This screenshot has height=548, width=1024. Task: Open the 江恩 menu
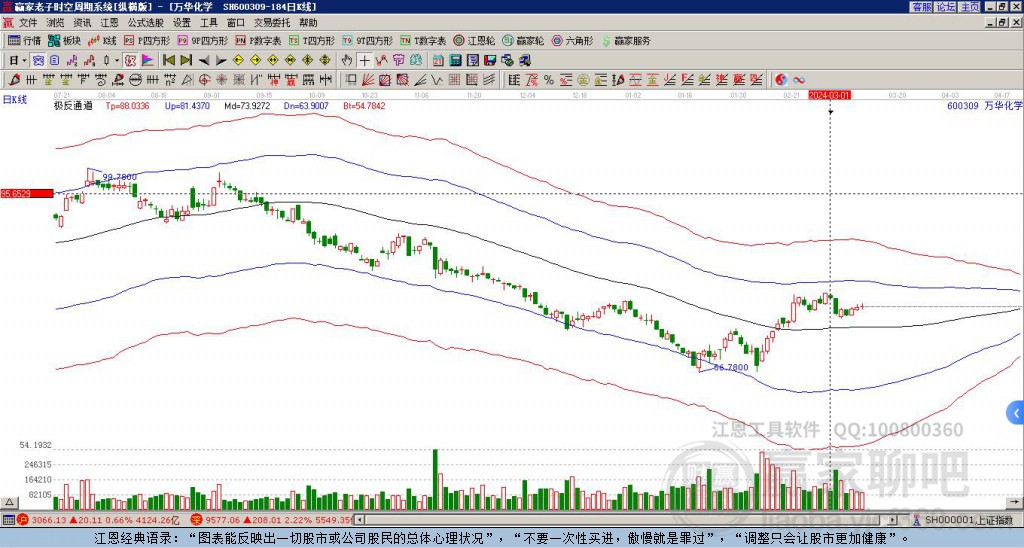pos(110,23)
